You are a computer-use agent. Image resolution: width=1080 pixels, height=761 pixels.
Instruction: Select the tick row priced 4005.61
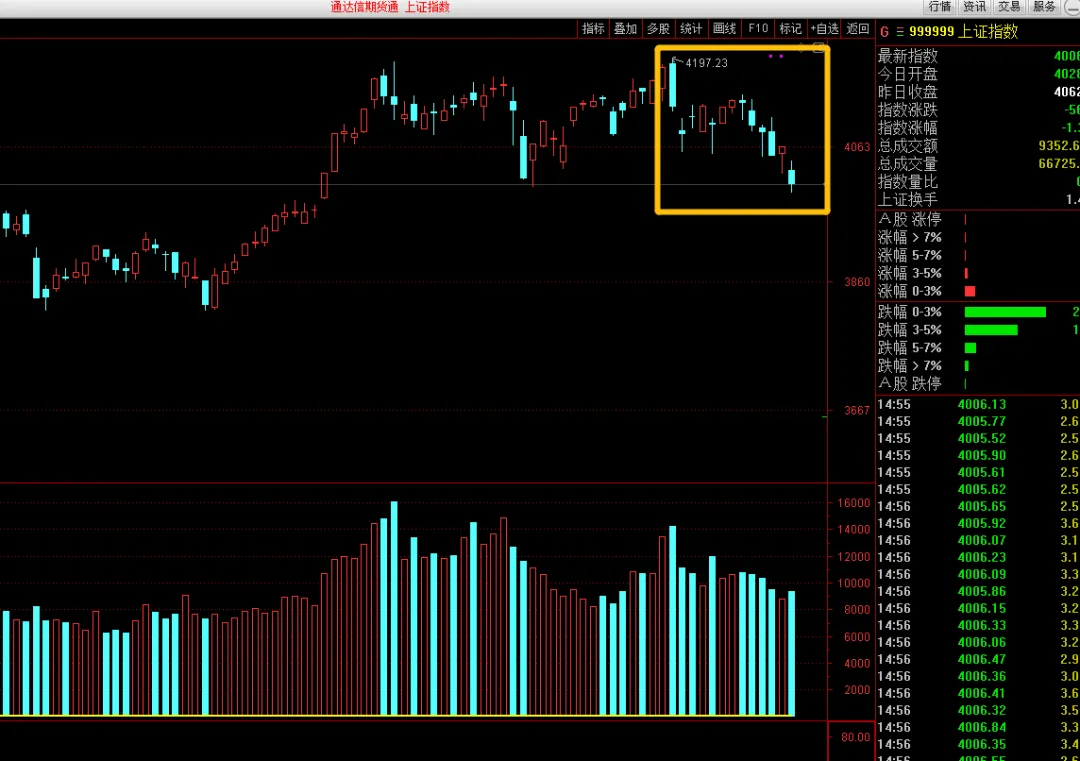(x=978, y=472)
